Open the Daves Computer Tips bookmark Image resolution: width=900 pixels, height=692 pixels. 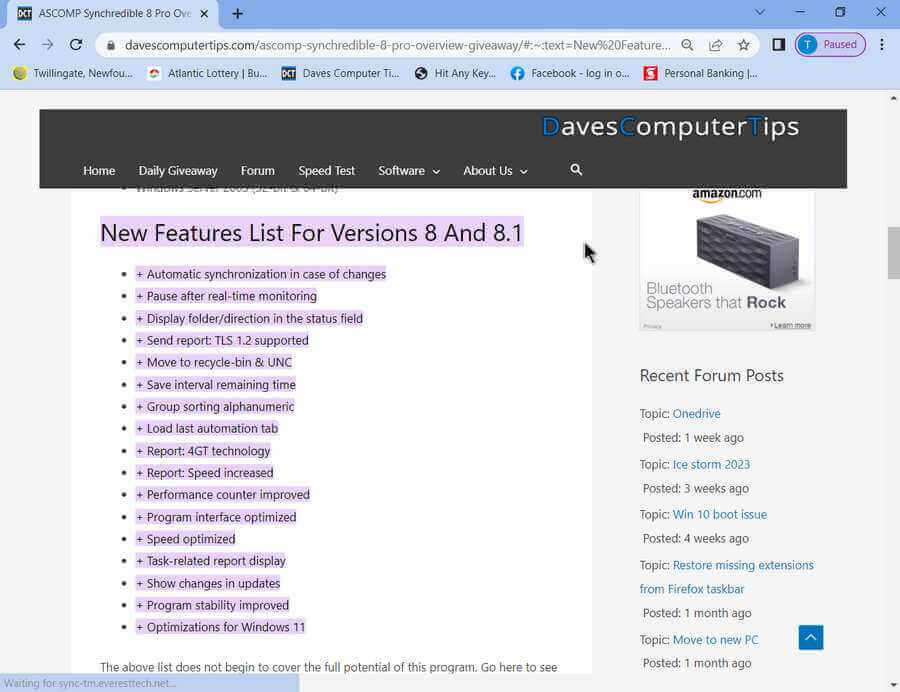pos(340,73)
